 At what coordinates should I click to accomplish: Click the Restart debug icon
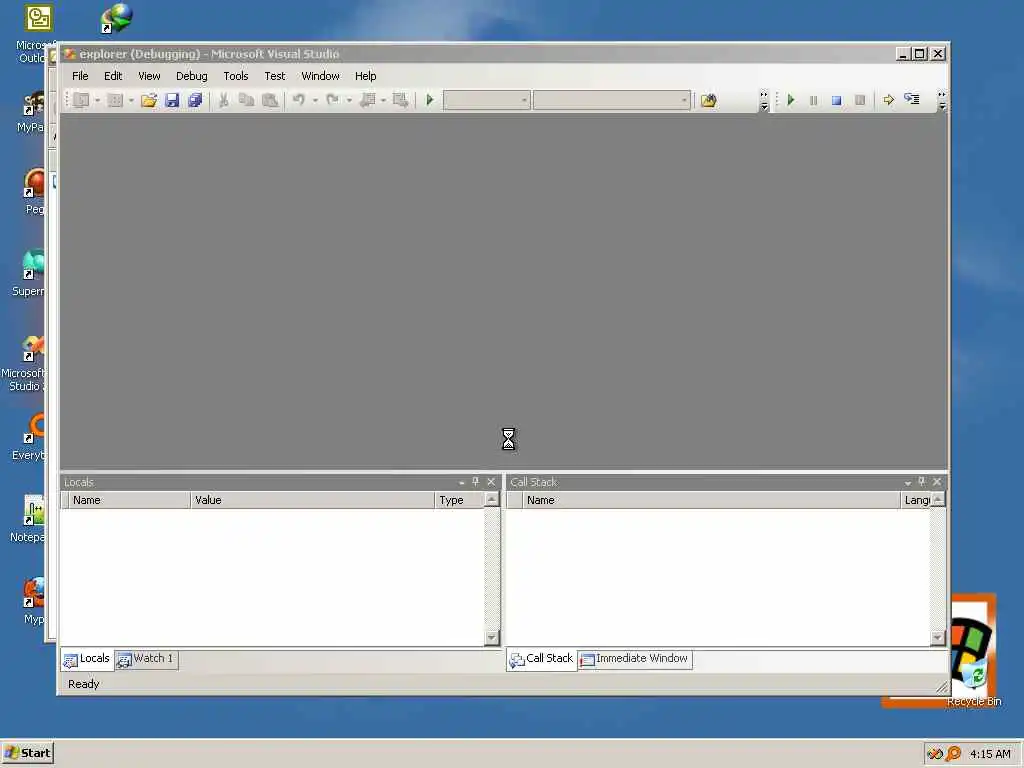click(x=860, y=100)
